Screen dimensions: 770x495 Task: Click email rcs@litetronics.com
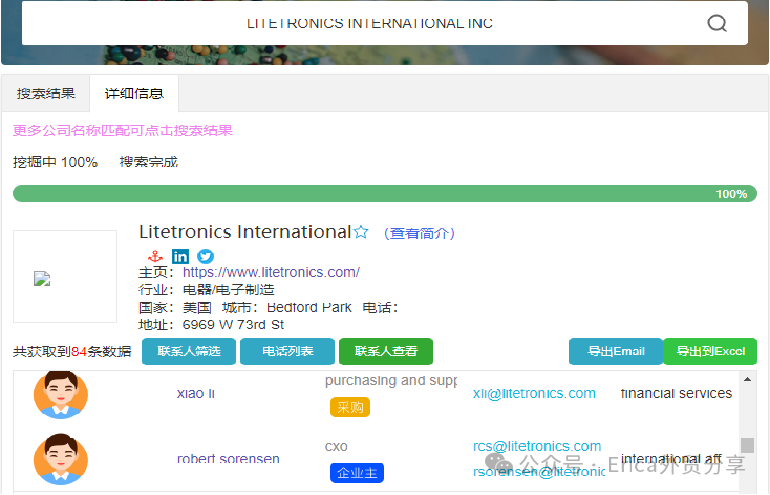coord(537,446)
